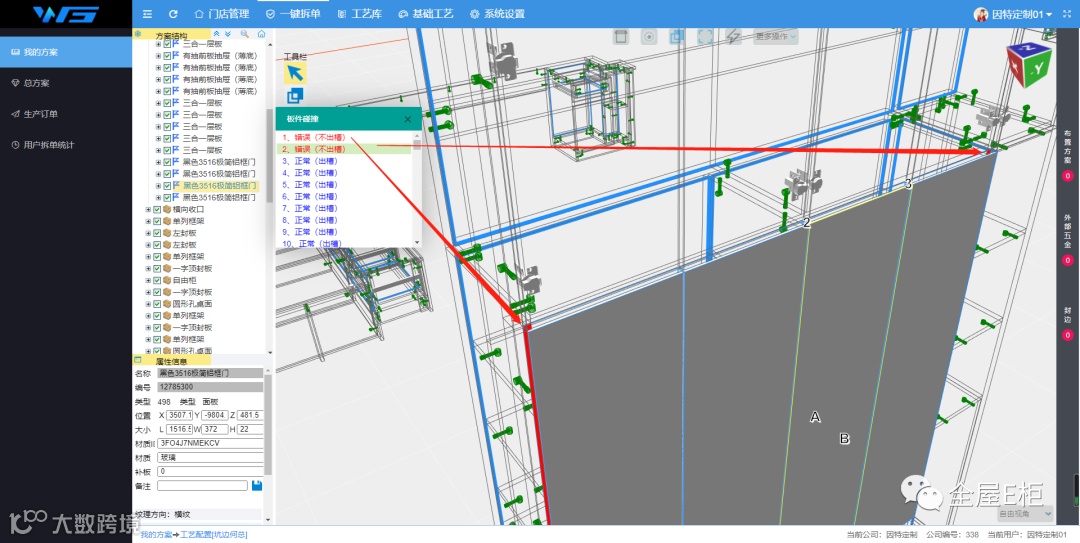Viewport: 1080px width, 543px height.
Task: Click the fit-to-frame brackets icon in viewport toolbar
Action: [x=705, y=37]
